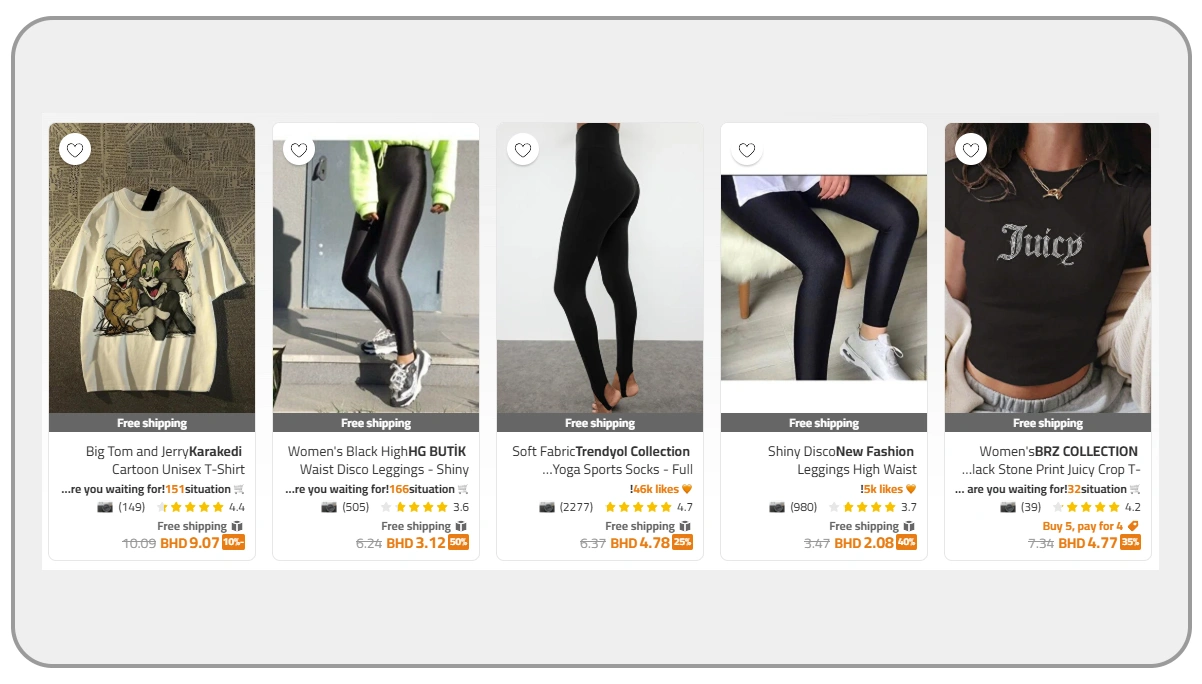1202x684 pixels.
Task: Click camera icon next to (2277) reviews
Action: 546,507
